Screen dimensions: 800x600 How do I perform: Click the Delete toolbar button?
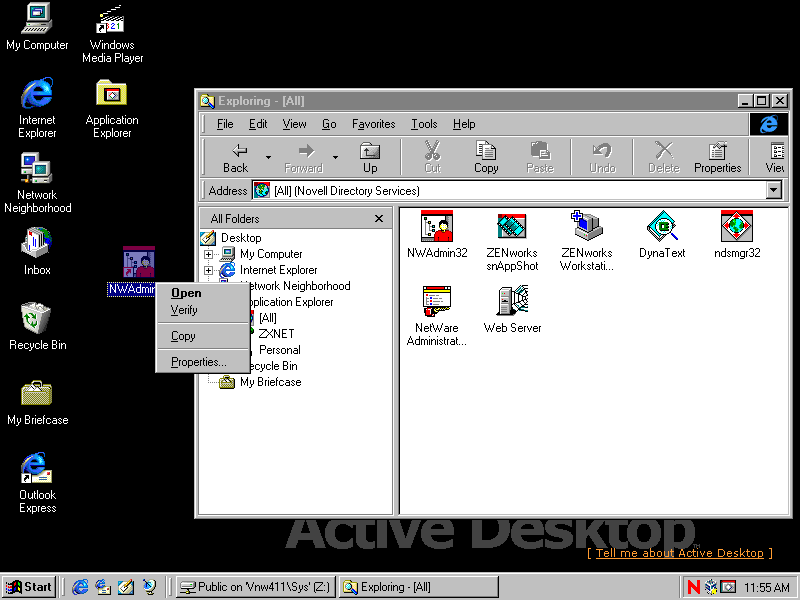tap(664, 158)
